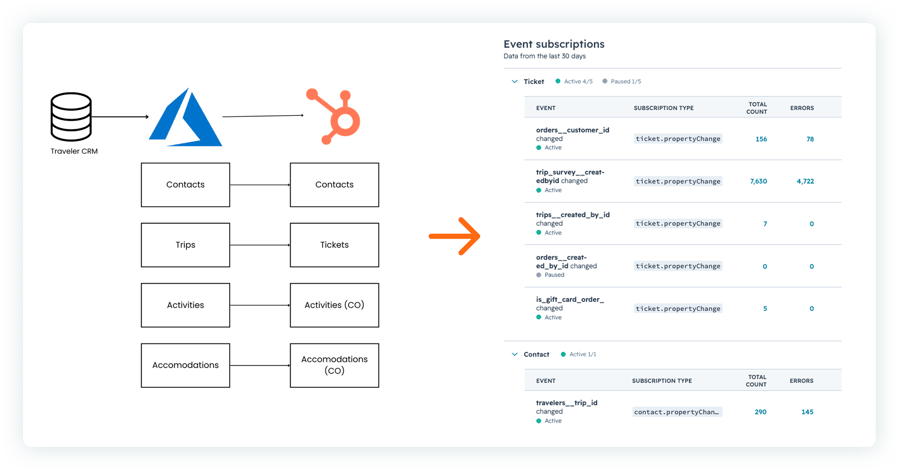The width and height of the screenshot is (900, 471).
Task: Click the Active 1/1 indicator for Contact
Action: coord(579,355)
